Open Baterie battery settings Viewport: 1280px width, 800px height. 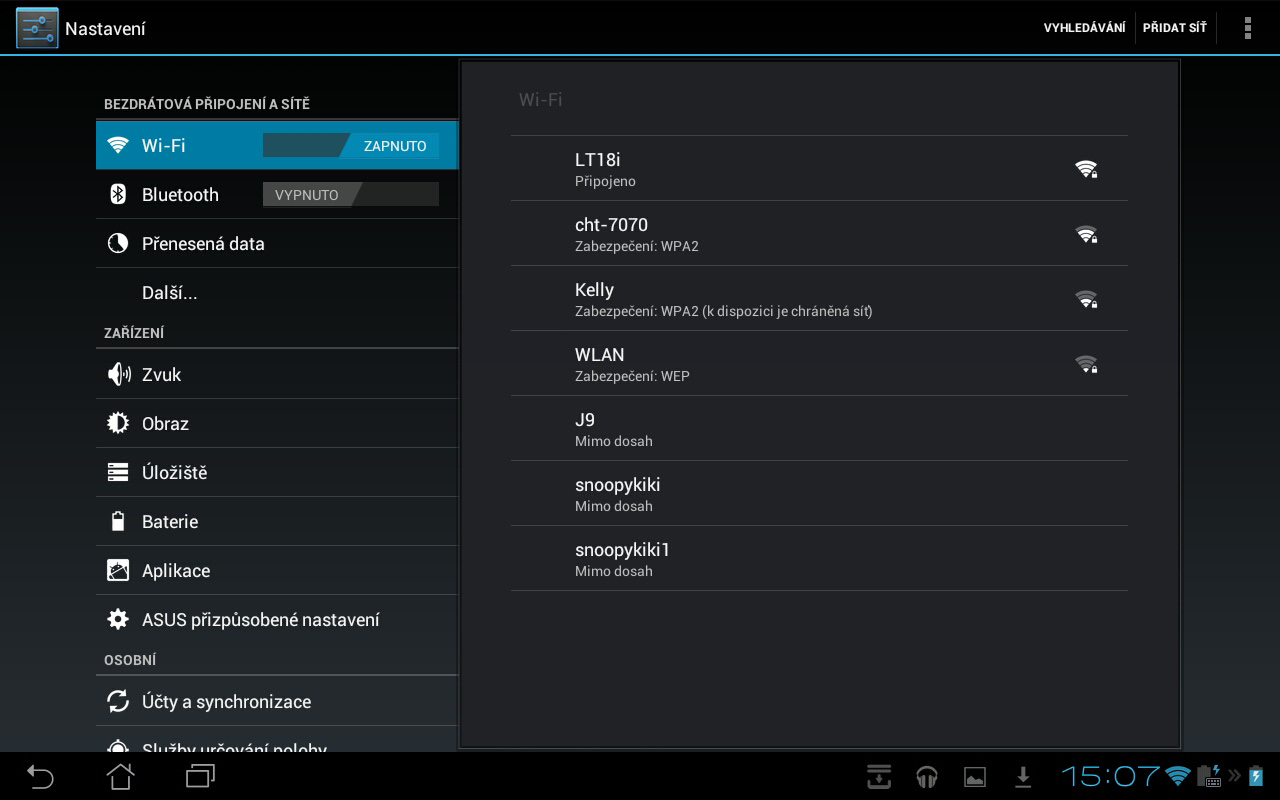277,521
